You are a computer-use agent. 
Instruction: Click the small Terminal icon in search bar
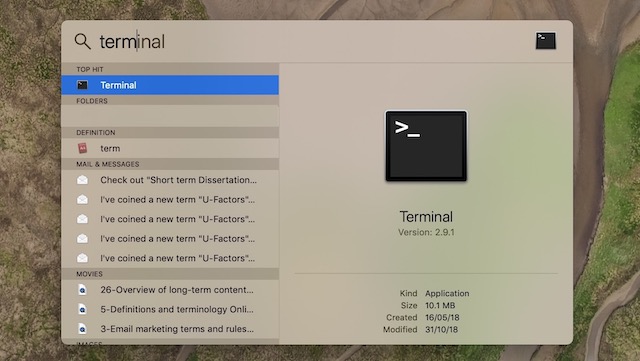[546, 41]
